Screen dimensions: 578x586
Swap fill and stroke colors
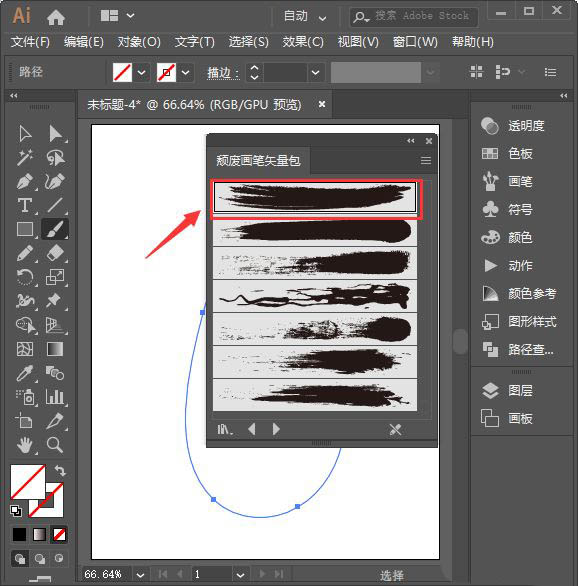click(60, 471)
